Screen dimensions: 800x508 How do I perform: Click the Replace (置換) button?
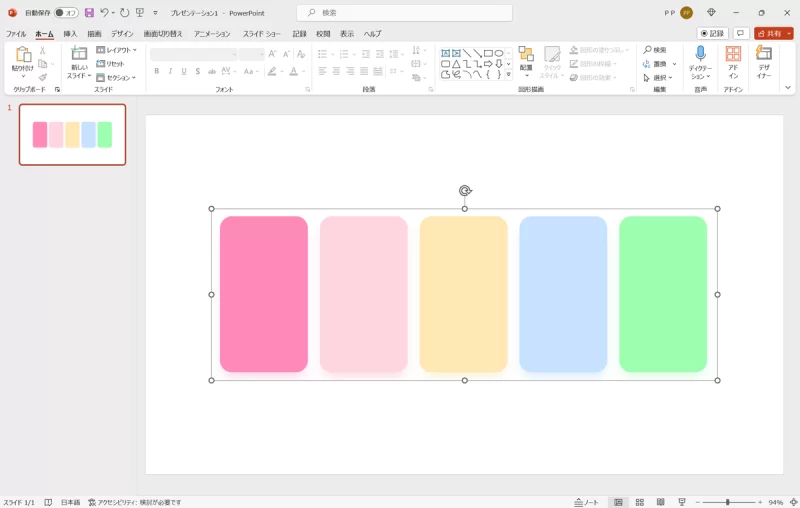pos(656,64)
